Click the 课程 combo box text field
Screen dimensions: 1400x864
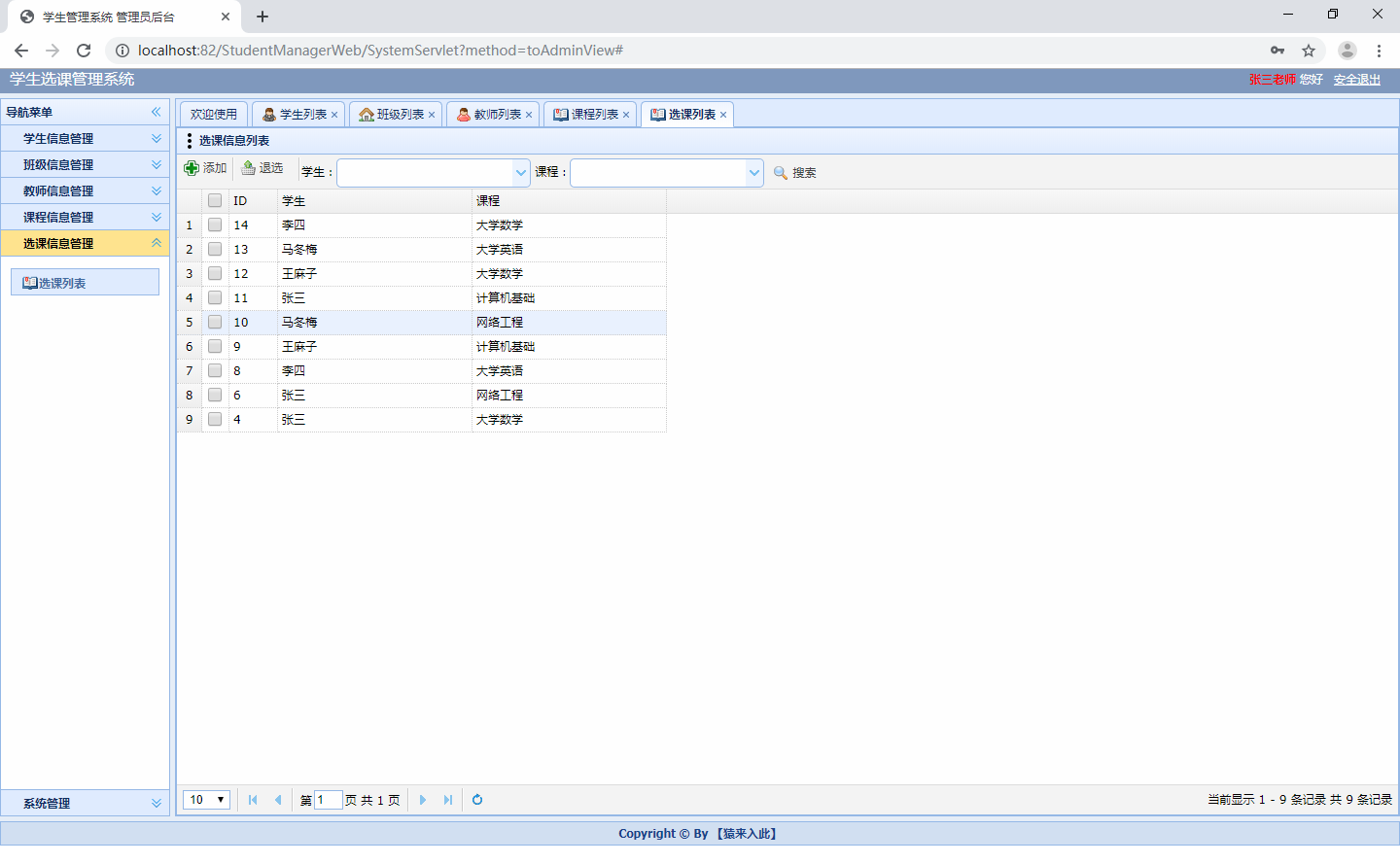[658, 172]
